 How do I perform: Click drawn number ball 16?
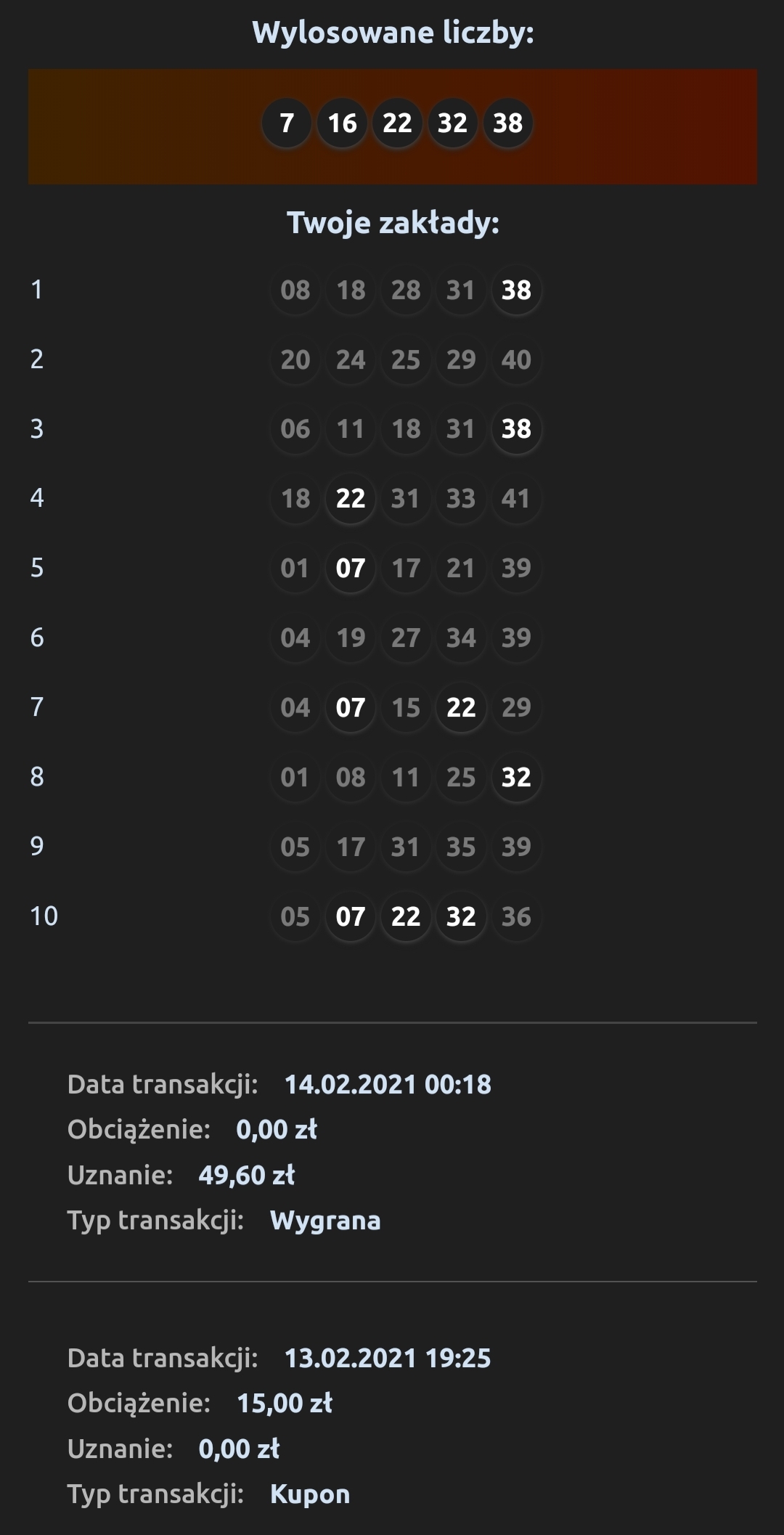click(342, 123)
